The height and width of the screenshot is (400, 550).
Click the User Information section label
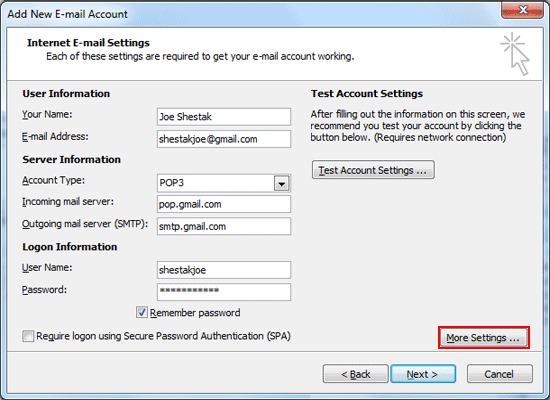click(x=66, y=94)
